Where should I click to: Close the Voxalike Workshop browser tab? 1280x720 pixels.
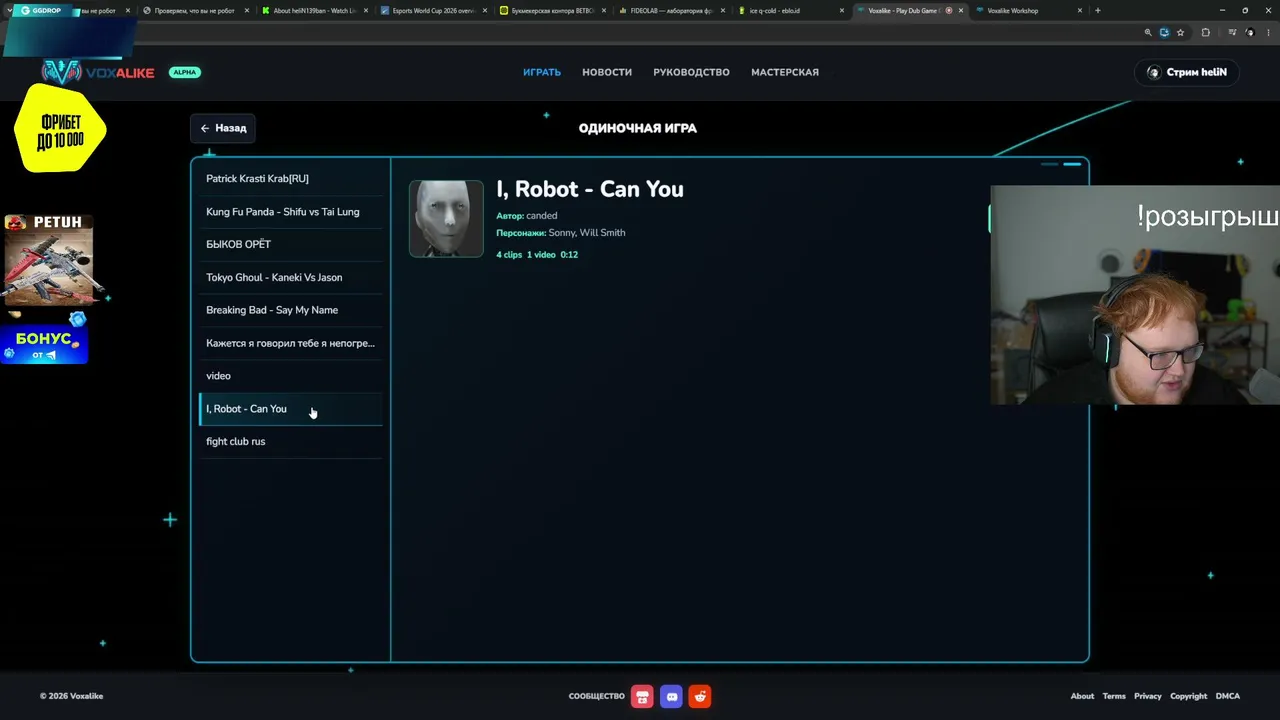coord(1080,11)
